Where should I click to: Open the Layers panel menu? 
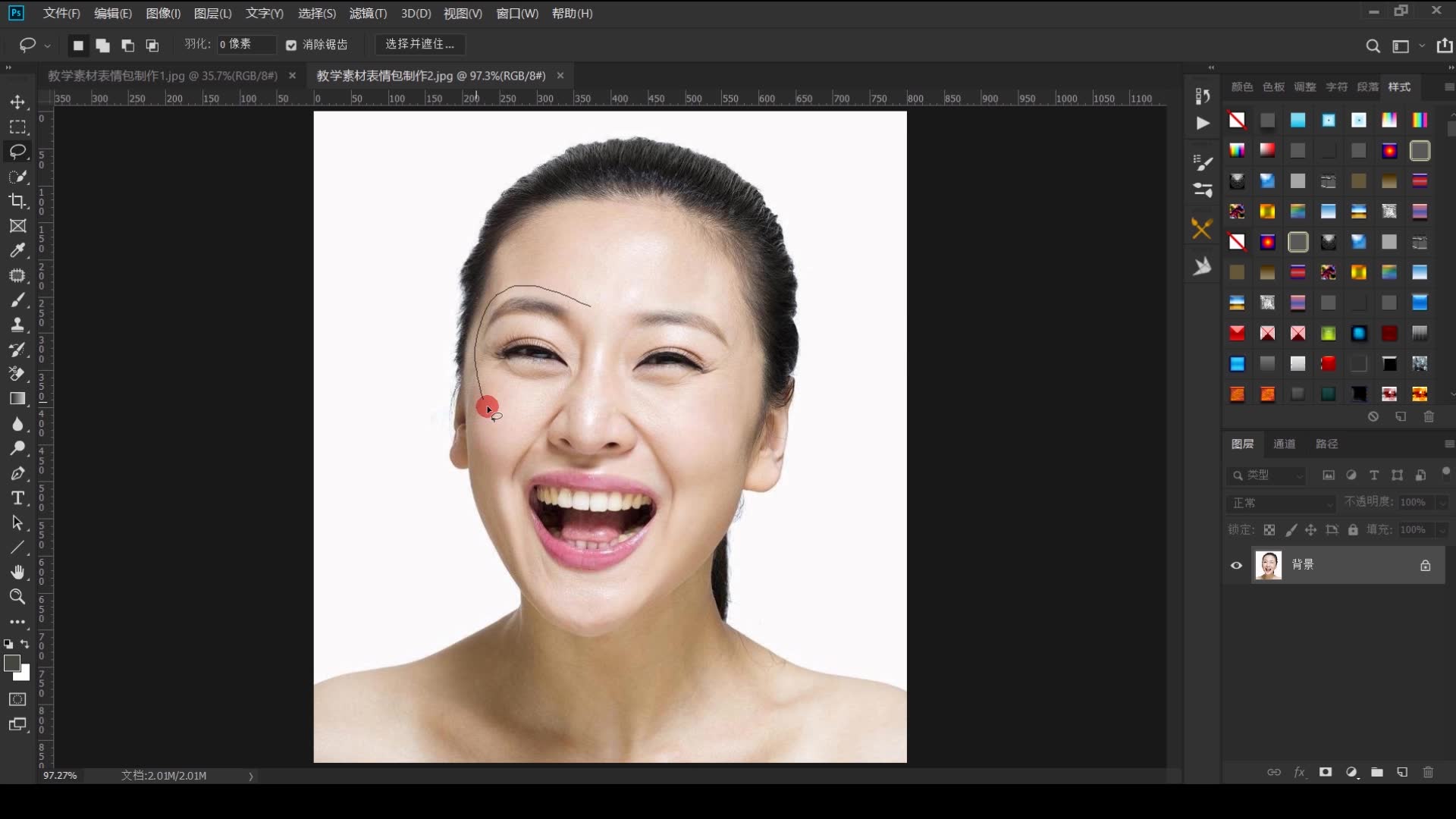tap(1449, 444)
